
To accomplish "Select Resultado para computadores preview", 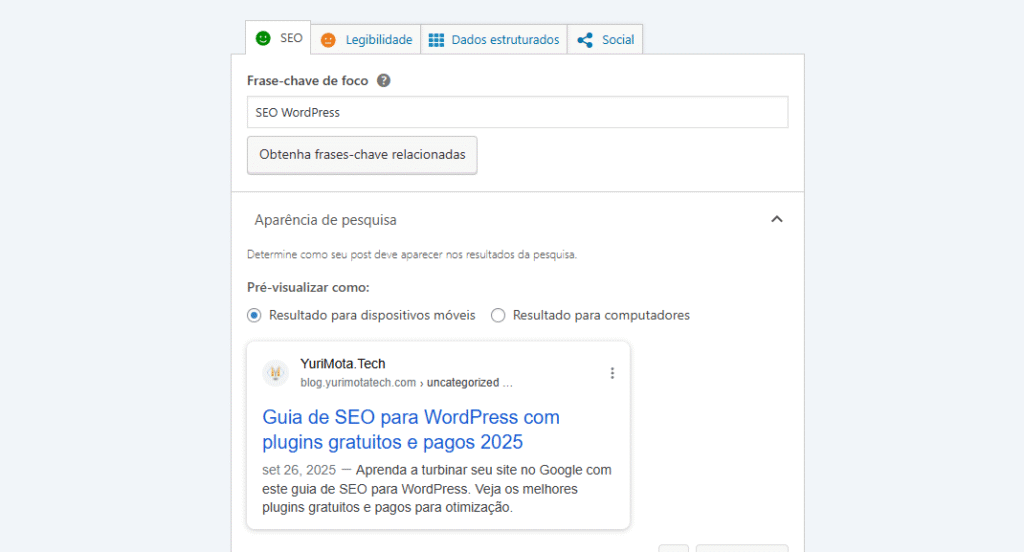I will pyautogui.click(x=498, y=315).
